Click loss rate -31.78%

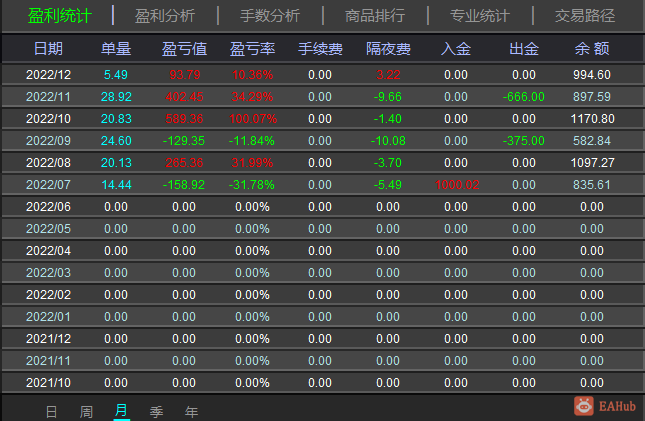click(251, 185)
